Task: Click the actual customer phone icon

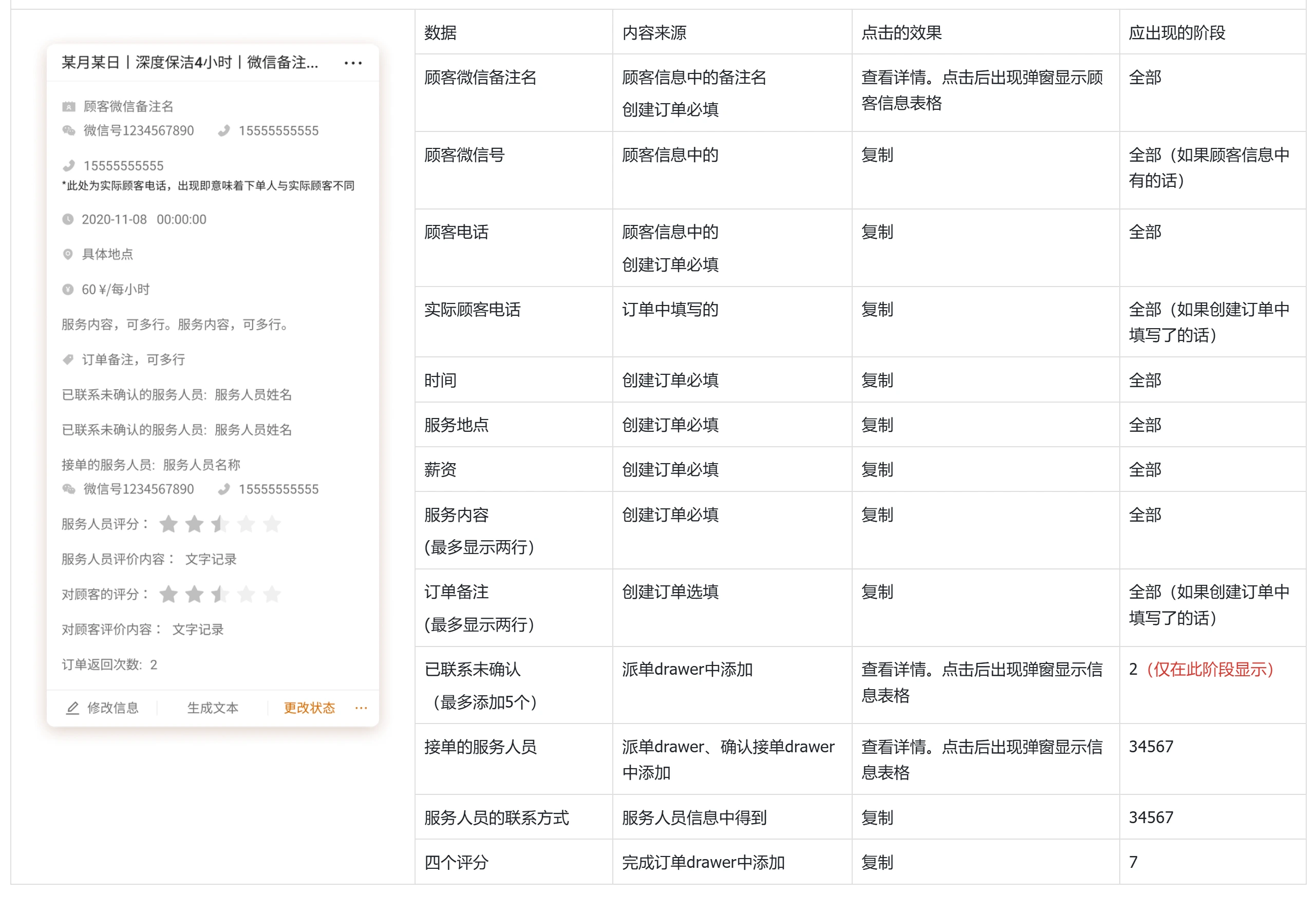Action: pyautogui.click(x=69, y=166)
